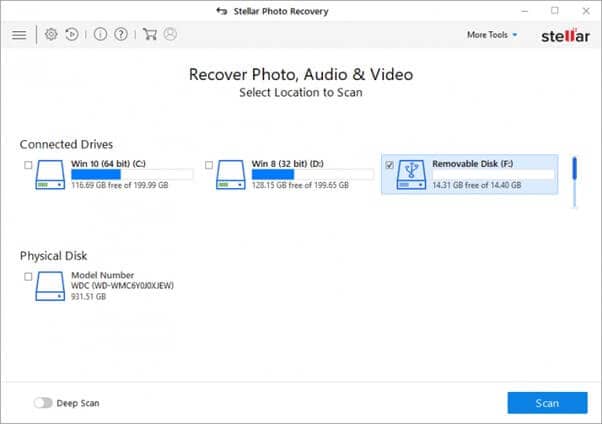Click the "Connected Drives" heading

[66, 144]
